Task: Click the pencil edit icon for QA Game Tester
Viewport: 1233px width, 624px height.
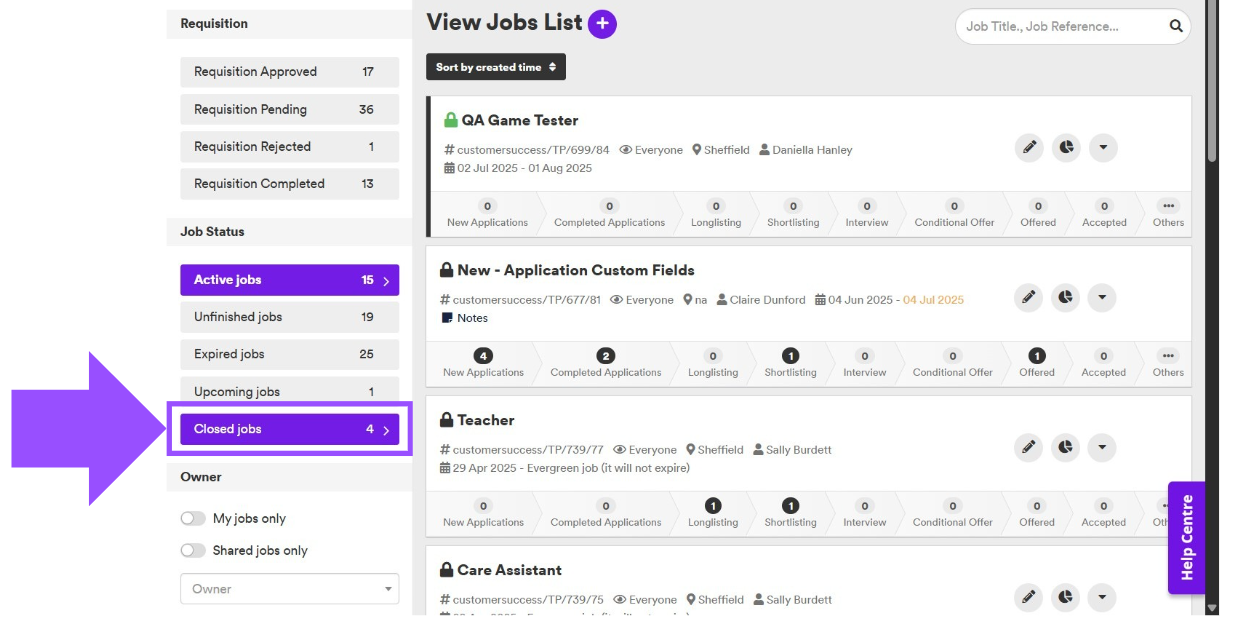Action: pyautogui.click(x=1028, y=148)
